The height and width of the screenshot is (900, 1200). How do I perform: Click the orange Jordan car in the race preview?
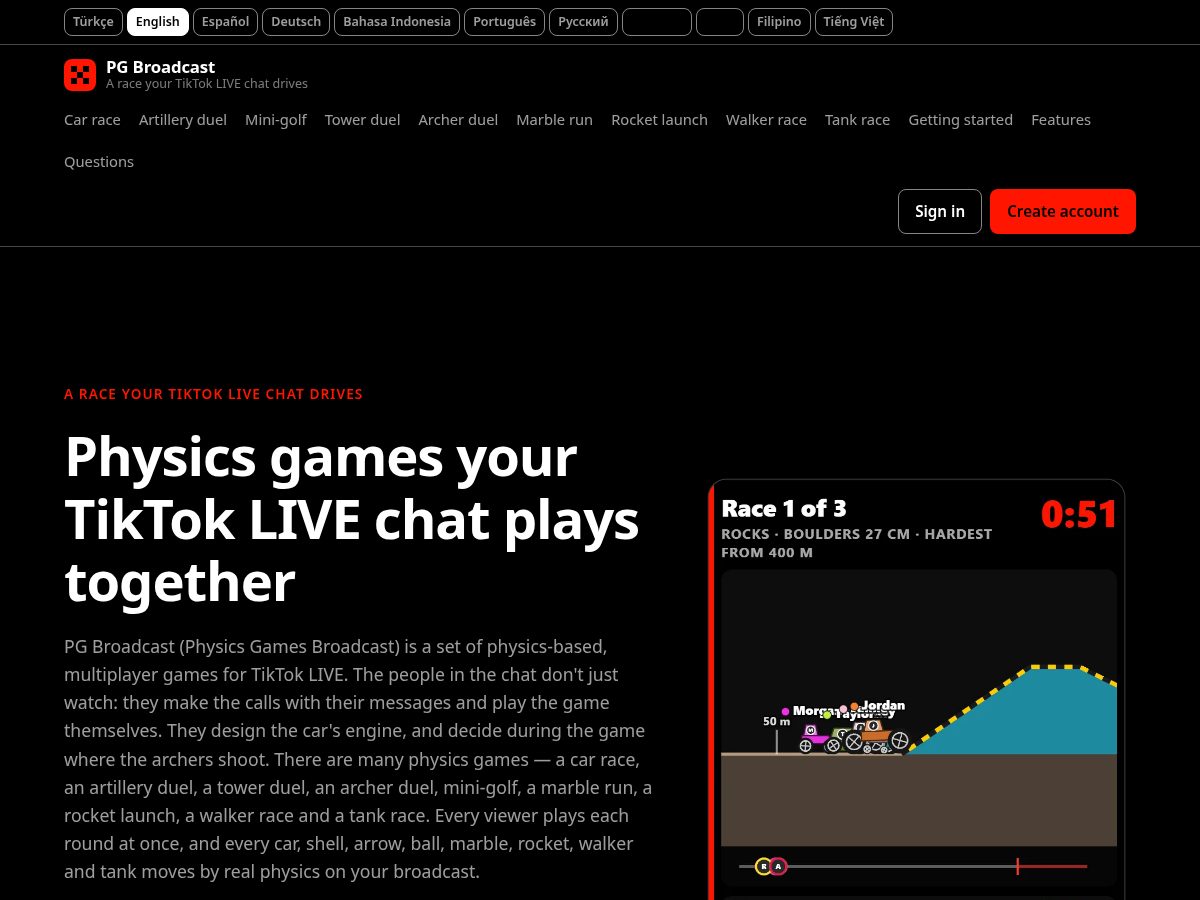[x=875, y=734]
